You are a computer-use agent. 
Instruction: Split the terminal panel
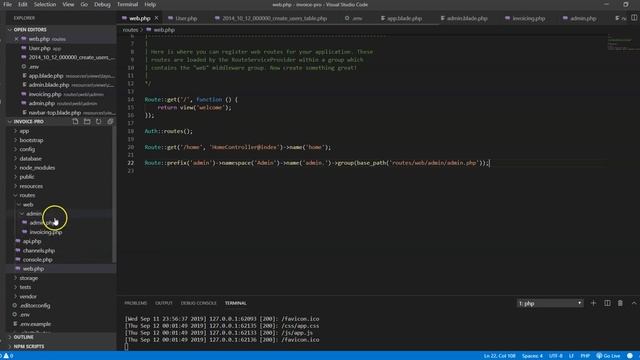(607, 303)
